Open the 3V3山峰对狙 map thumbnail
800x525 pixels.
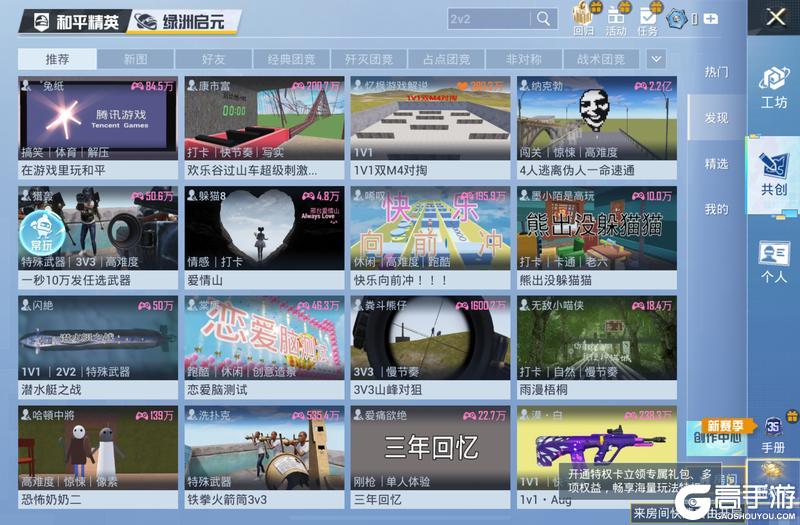click(429, 337)
